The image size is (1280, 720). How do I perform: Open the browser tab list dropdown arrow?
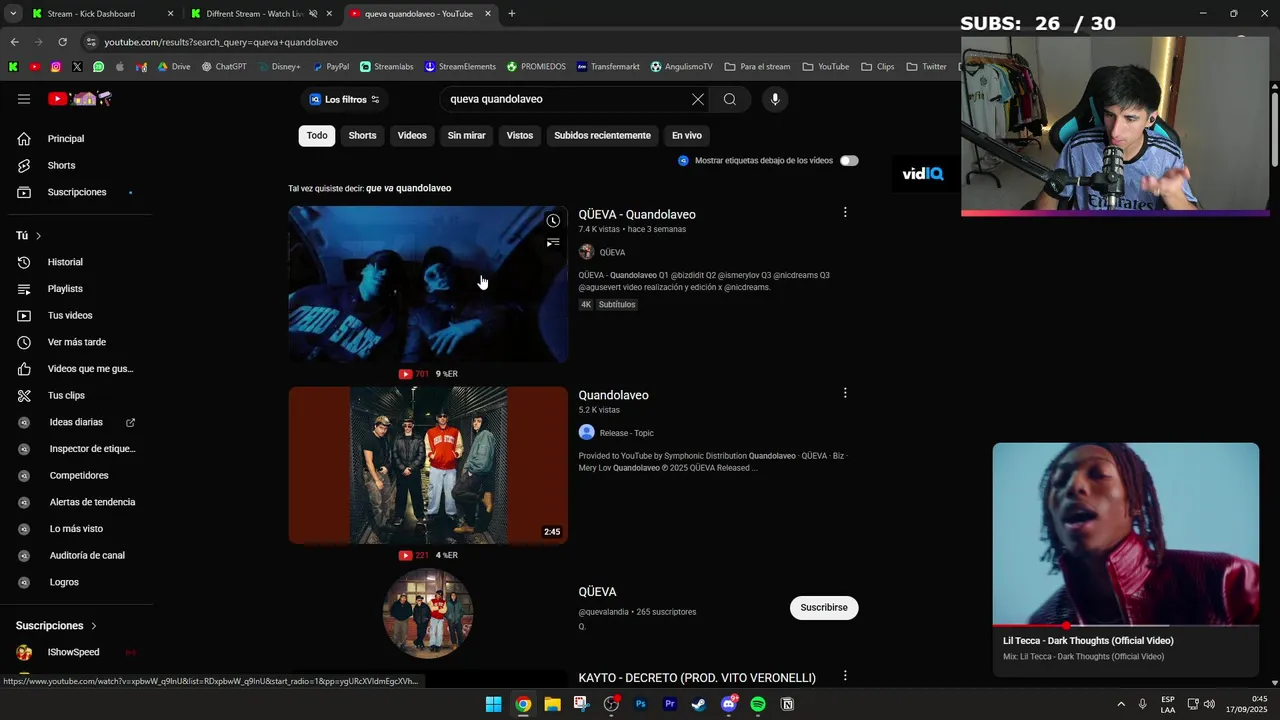click(13, 14)
